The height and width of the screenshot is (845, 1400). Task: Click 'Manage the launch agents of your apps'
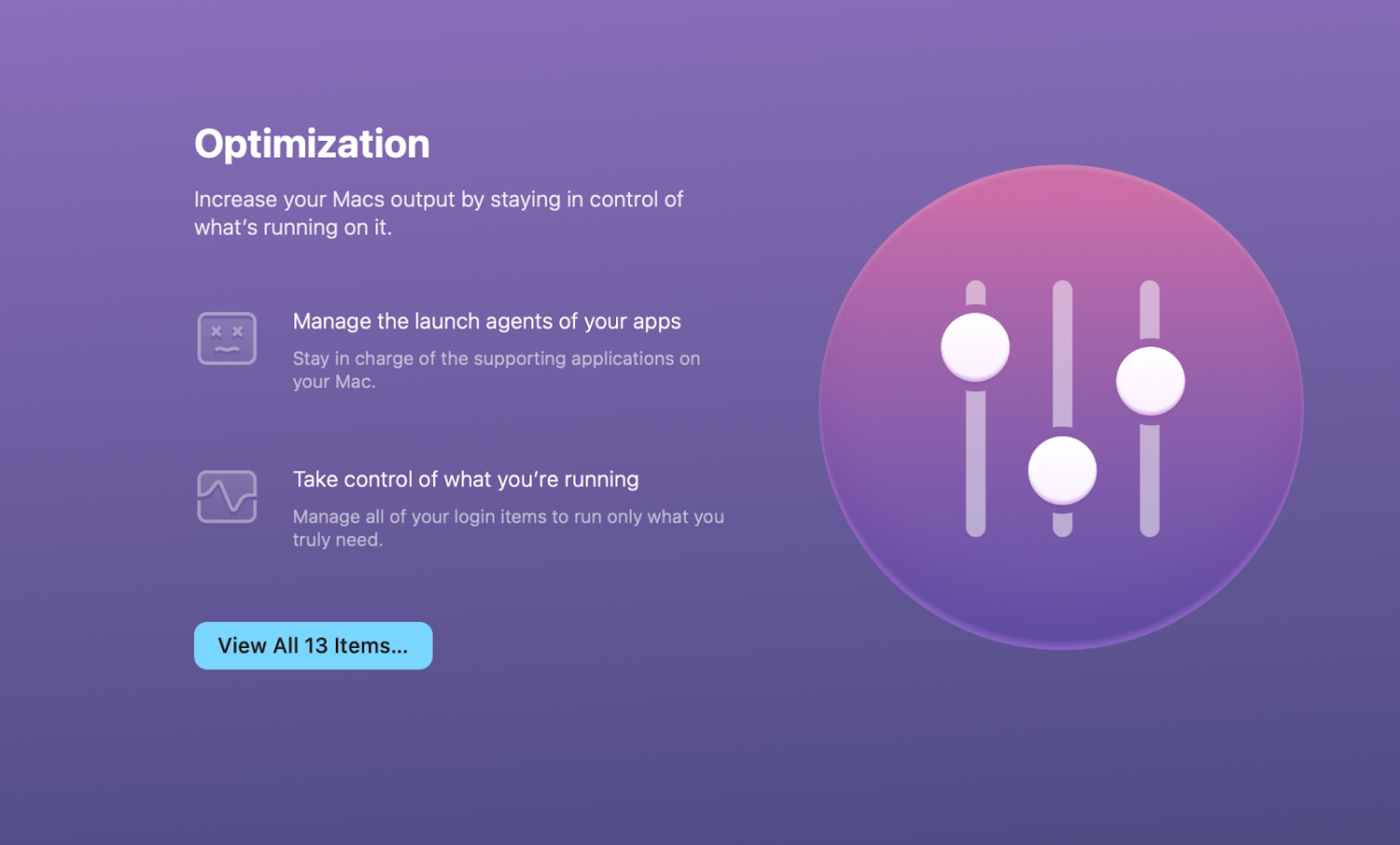pyautogui.click(x=487, y=321)
